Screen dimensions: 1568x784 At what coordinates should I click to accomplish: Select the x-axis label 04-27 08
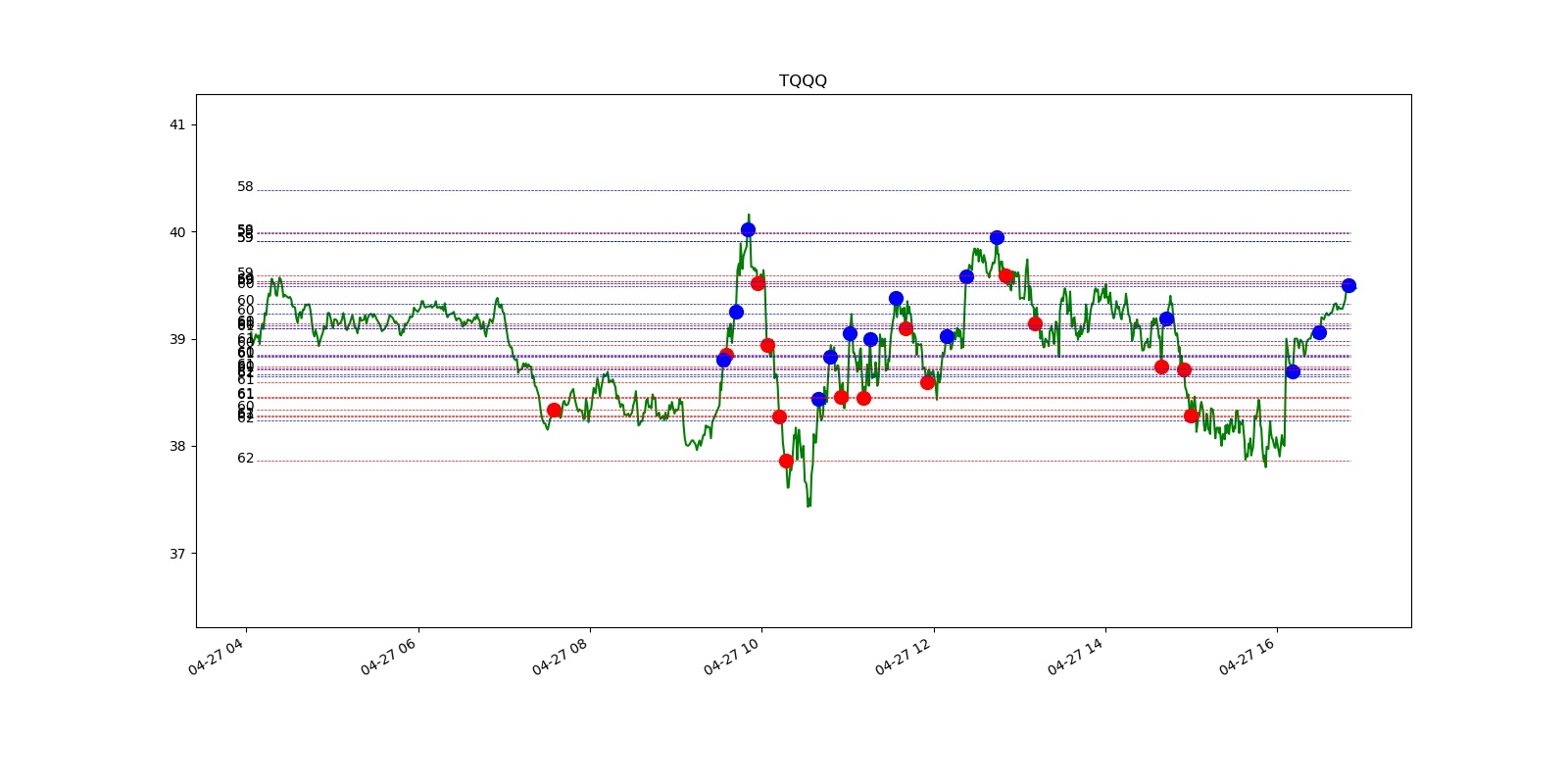(560, 656)
